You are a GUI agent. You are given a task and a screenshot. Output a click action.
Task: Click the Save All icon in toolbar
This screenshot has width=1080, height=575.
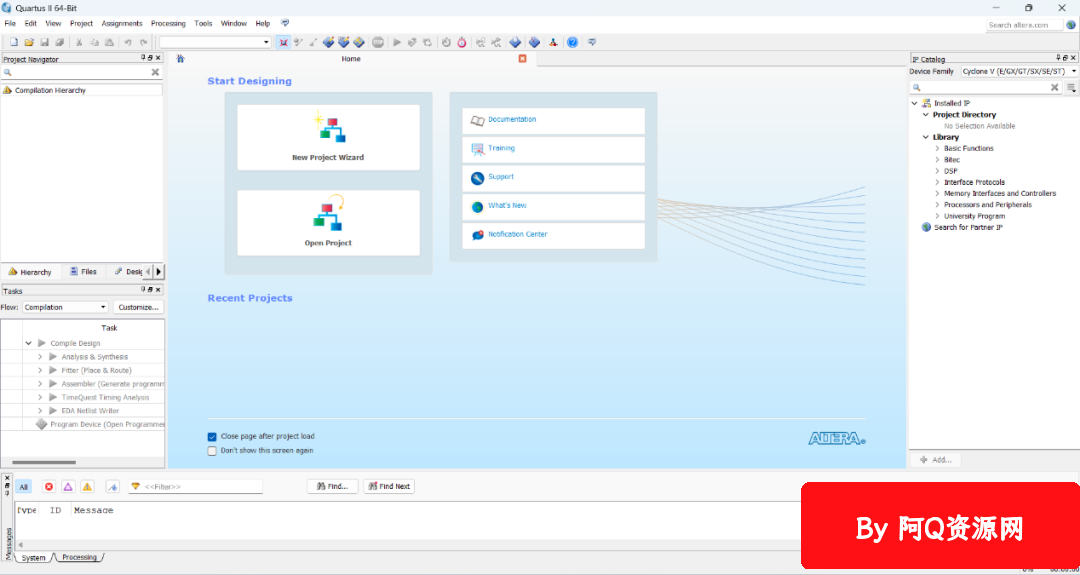[60, 42]
